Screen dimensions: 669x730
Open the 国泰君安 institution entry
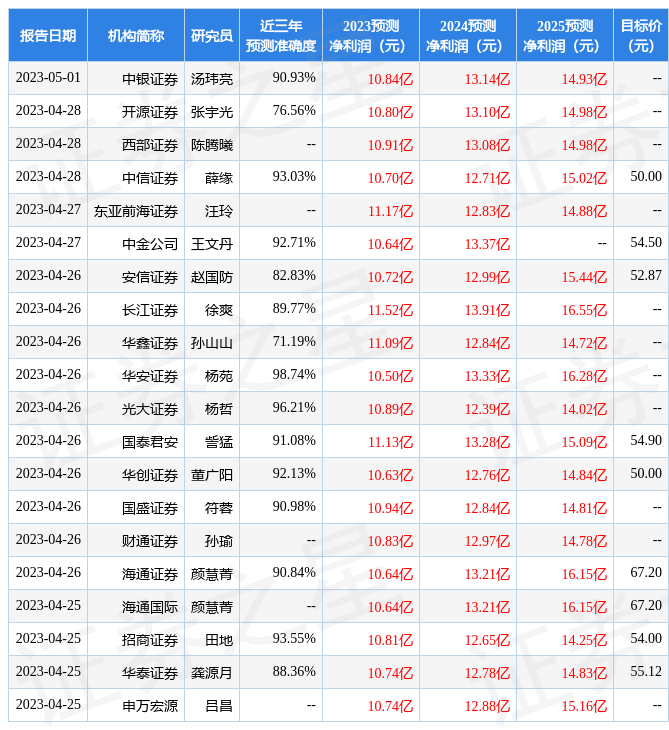[x=150, y=442]
